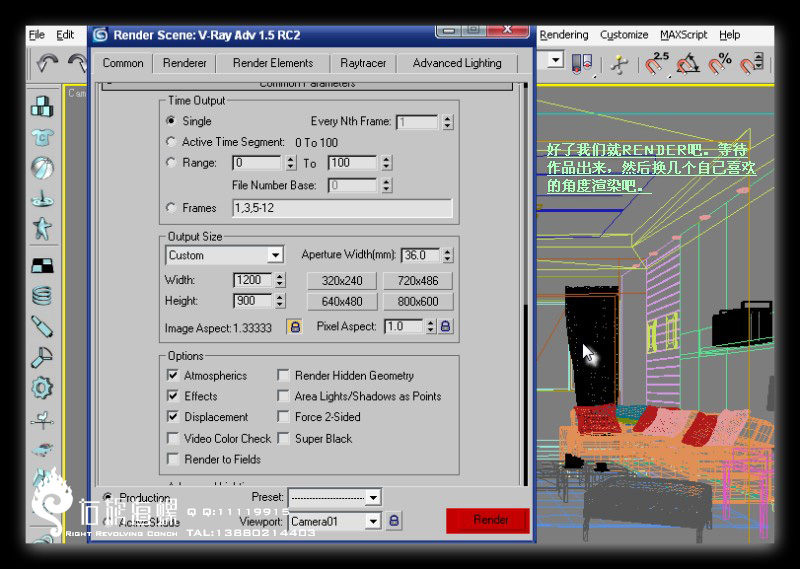Select the Range radio button
This screenshot has width=800, height=569.
click(x=171, y=162)
